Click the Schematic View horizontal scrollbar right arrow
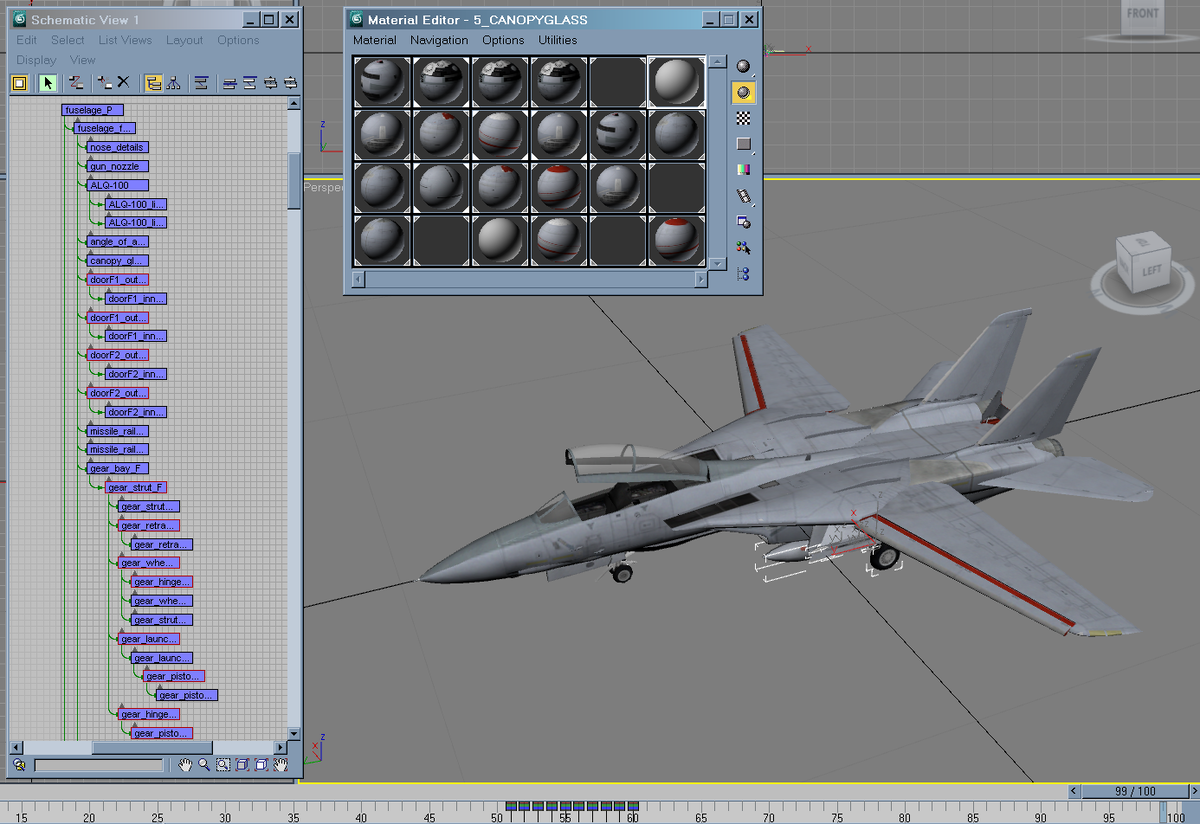This screenshot has width=1200, height=824. point(279,747)
